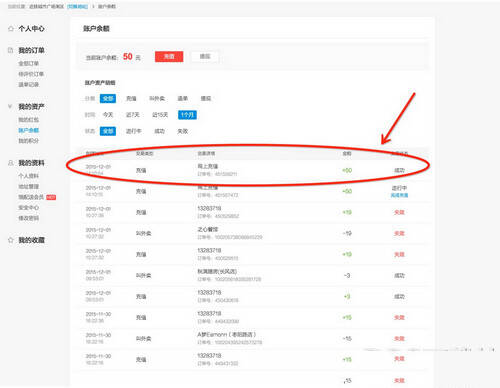Open 退单记录 in the sidebar
Screen dimensions: 500x388
[29, 85]
